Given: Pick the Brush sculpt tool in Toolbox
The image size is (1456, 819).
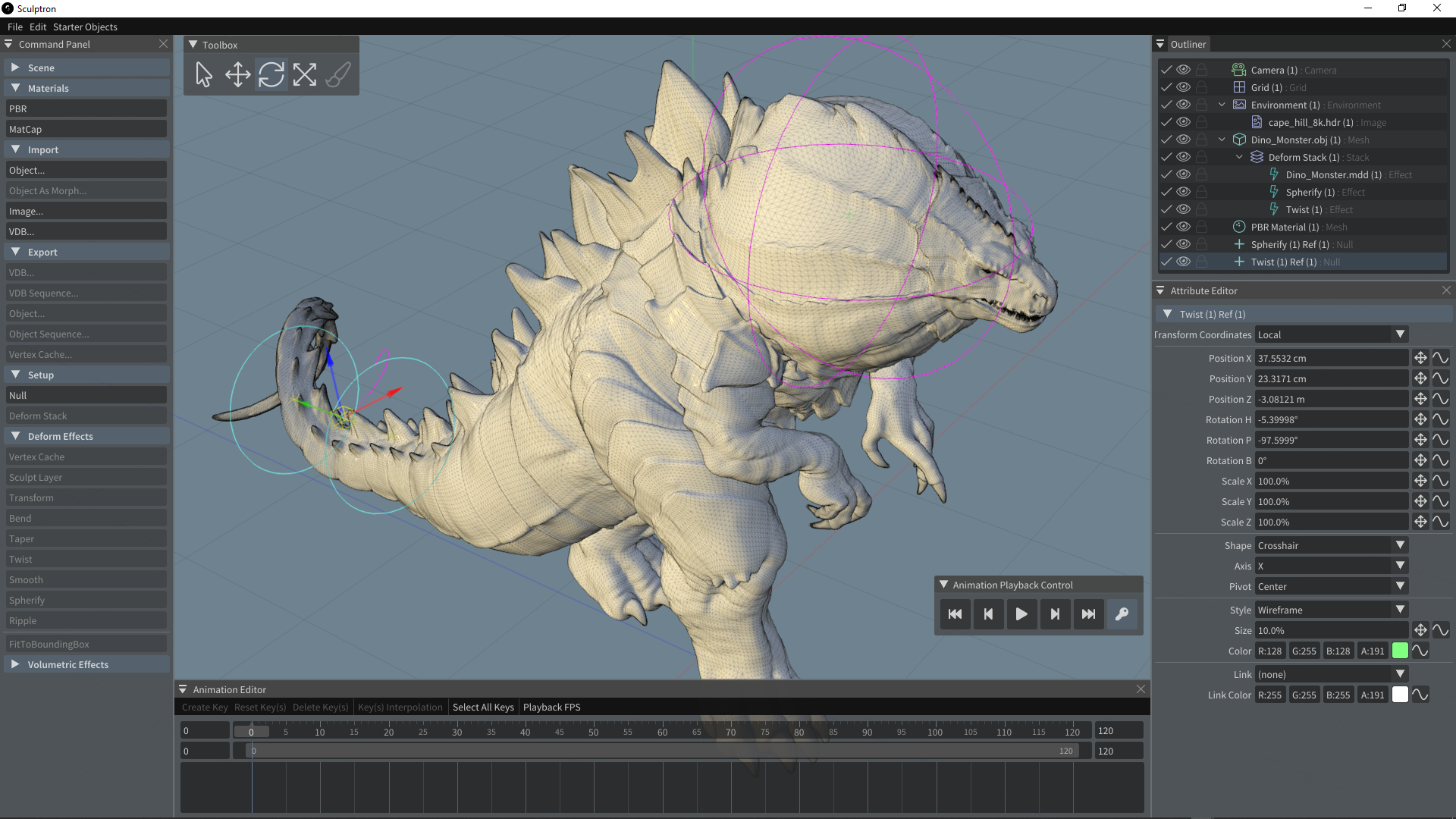Looking at the screenshot, I should pos(337,74).
